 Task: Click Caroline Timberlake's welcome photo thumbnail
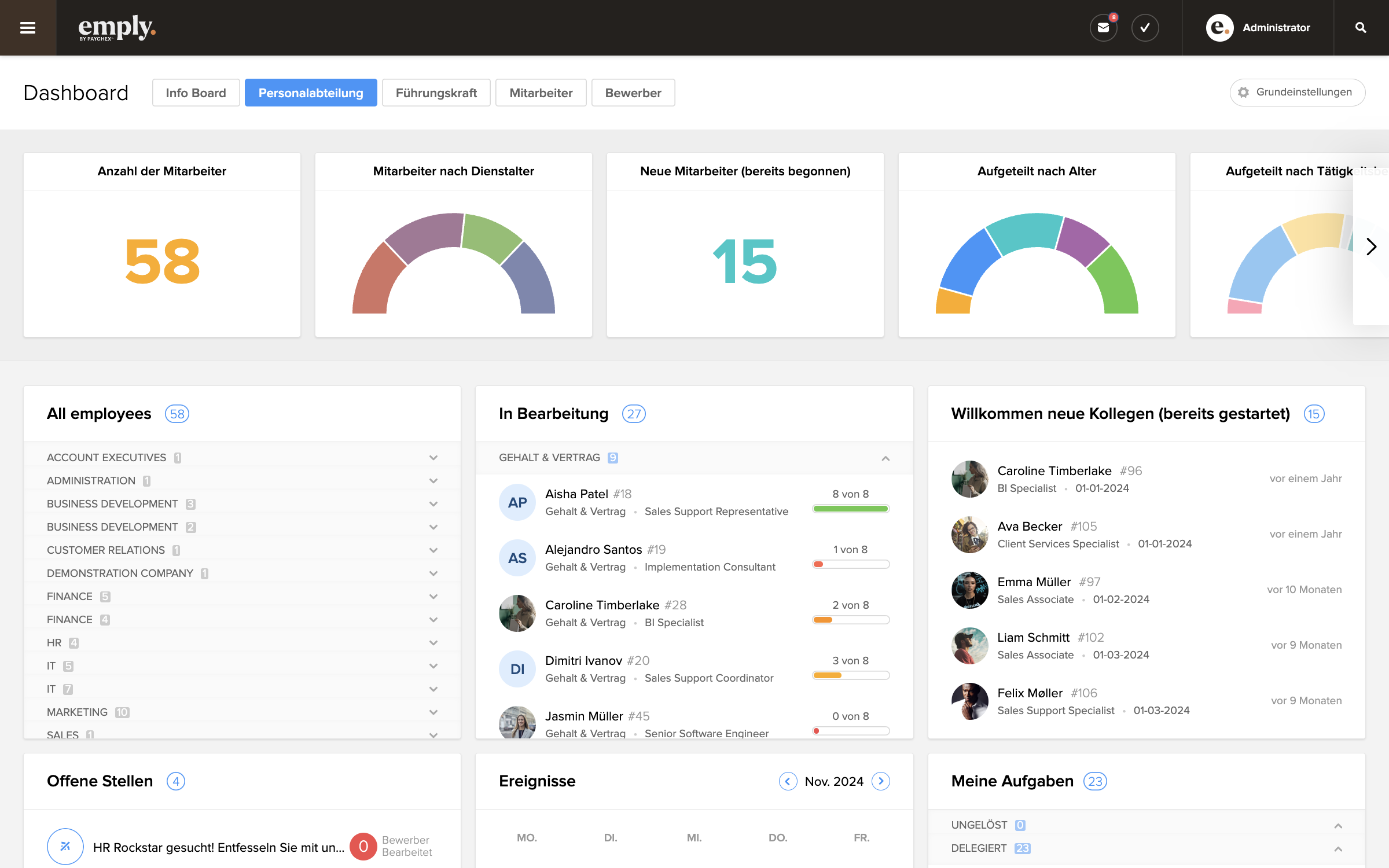click(x=969, y=479)
